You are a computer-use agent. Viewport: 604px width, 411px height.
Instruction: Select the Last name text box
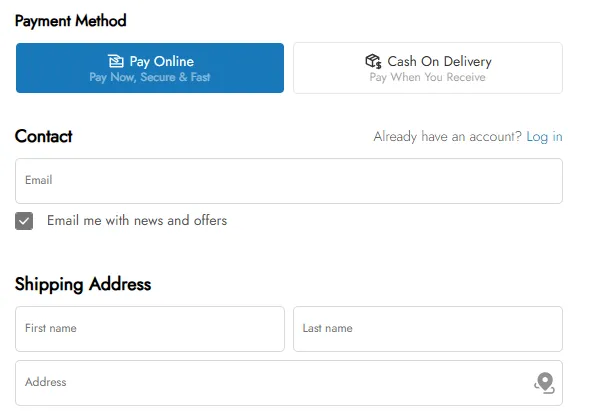(x=428, y=329)
